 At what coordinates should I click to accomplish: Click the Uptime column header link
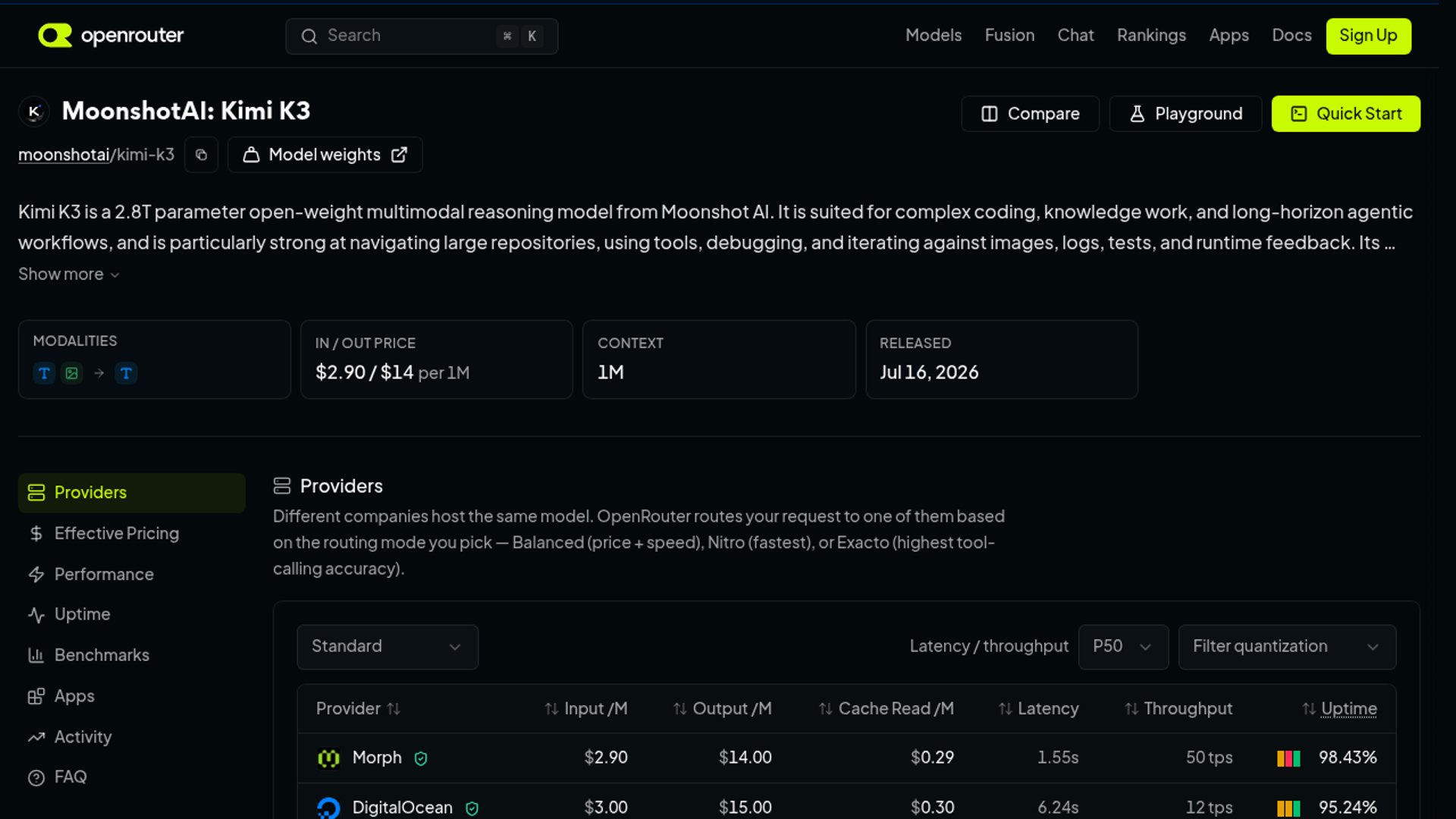(1349, 708)
